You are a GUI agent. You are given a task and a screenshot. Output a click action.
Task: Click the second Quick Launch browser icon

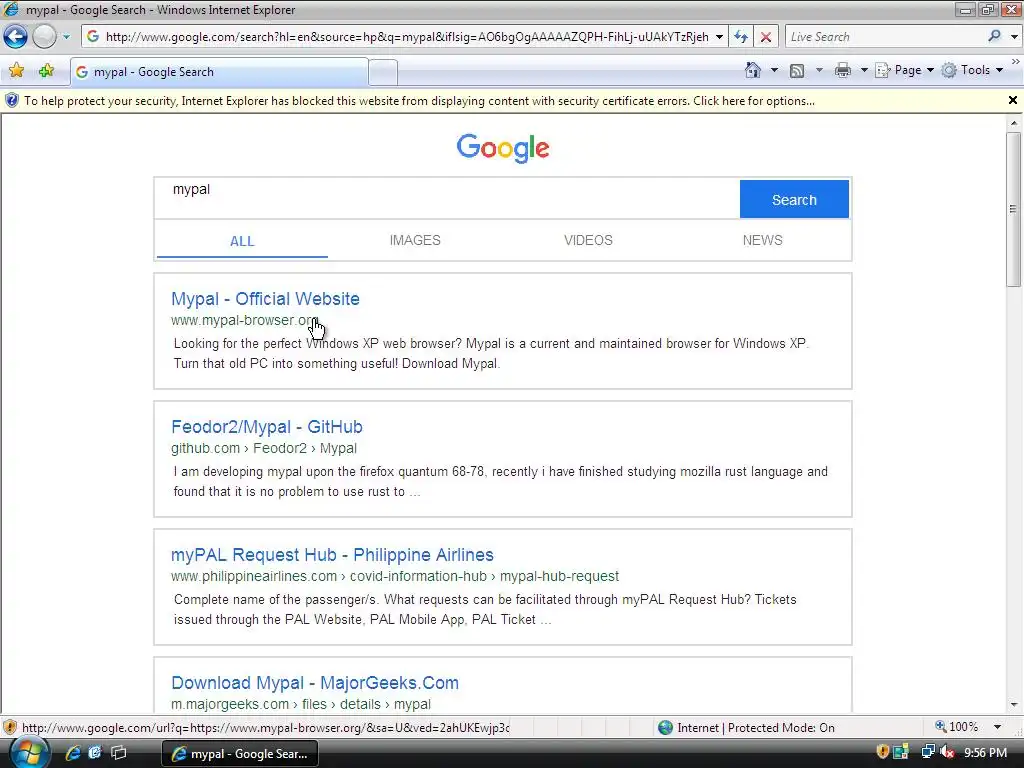[95, 753]
